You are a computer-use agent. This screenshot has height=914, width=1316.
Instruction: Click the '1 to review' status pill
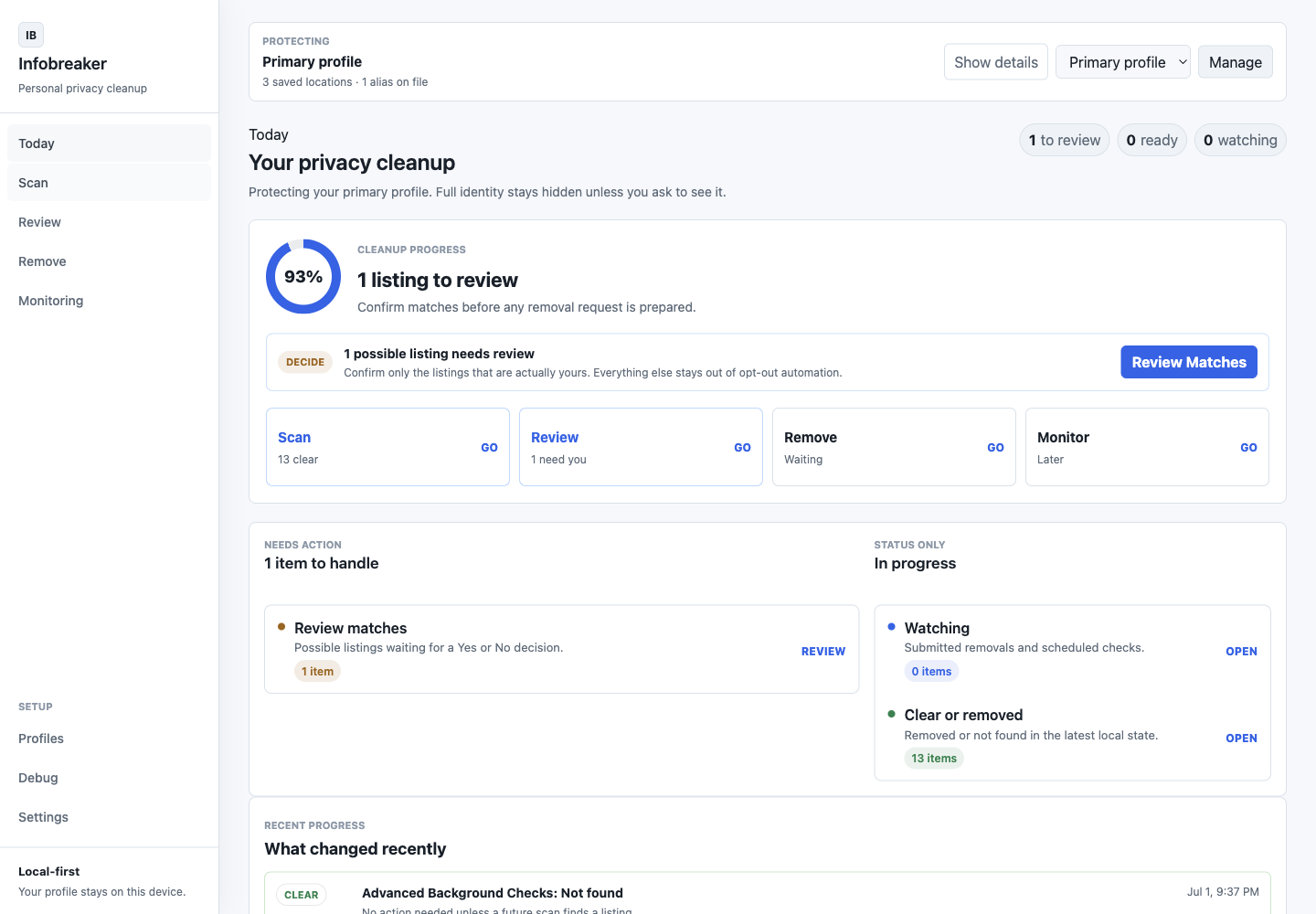pos(1065,140)
